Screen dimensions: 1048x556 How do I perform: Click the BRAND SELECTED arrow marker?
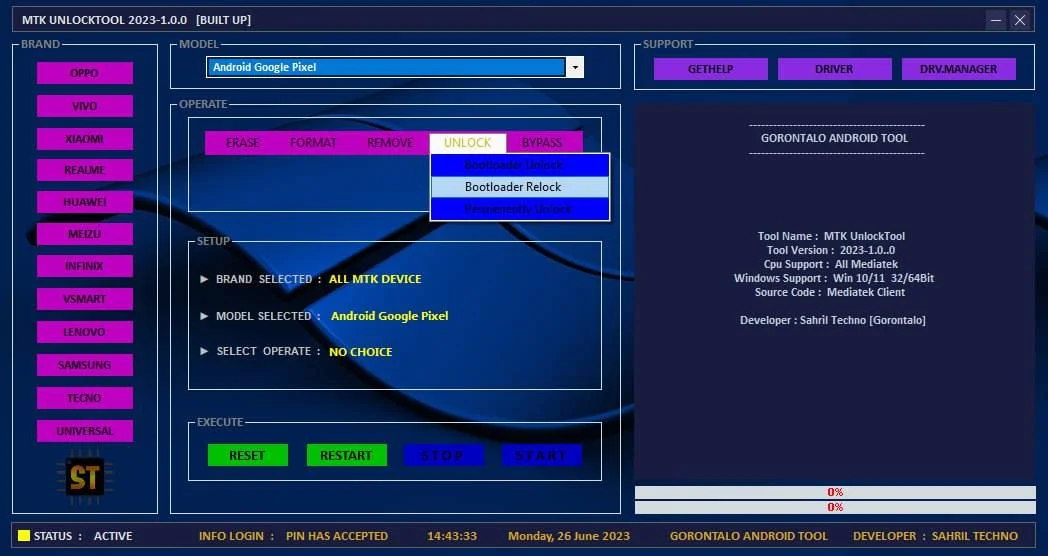(x=204, y=279)
